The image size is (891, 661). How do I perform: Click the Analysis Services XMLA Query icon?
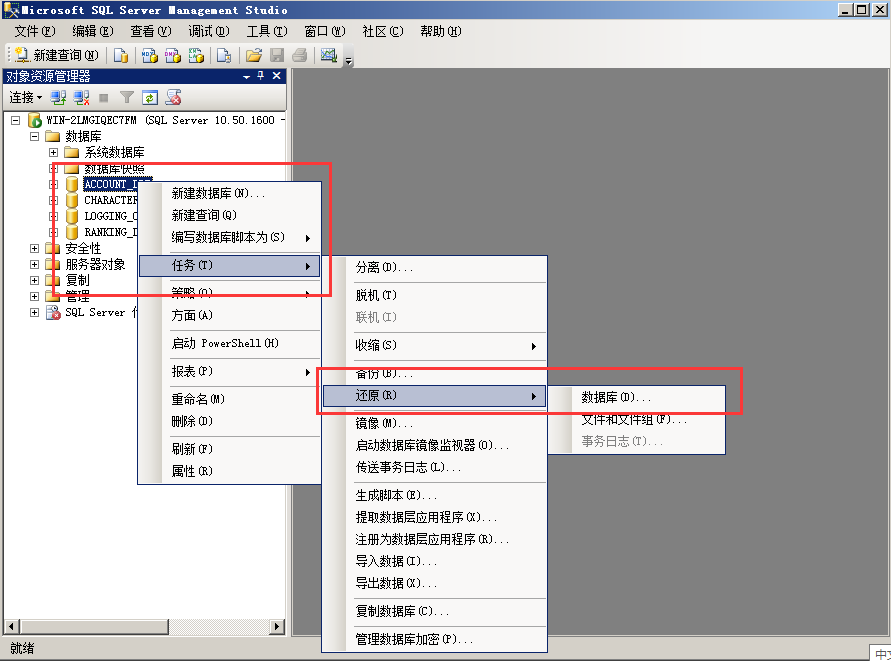point(196,55)
